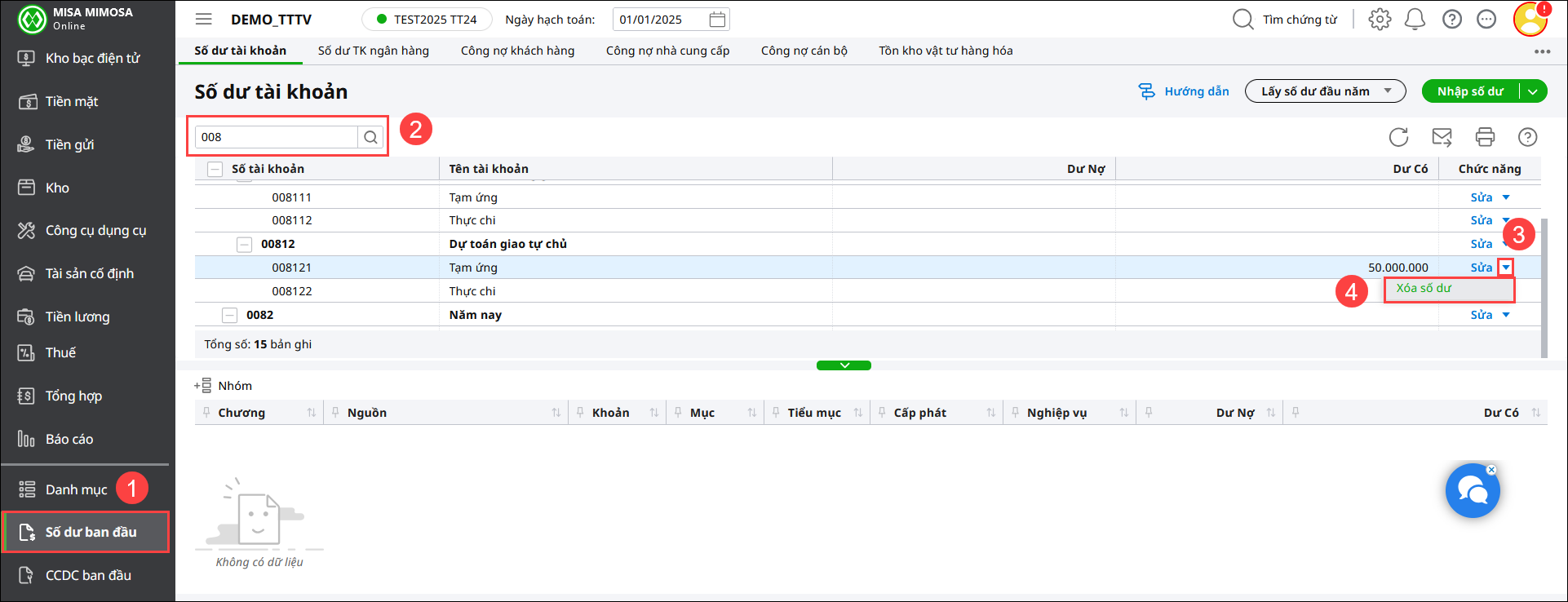This screenshot has height=602, width=1568.
Task: Open the user avatar profile
Action: click(1530, 19)
